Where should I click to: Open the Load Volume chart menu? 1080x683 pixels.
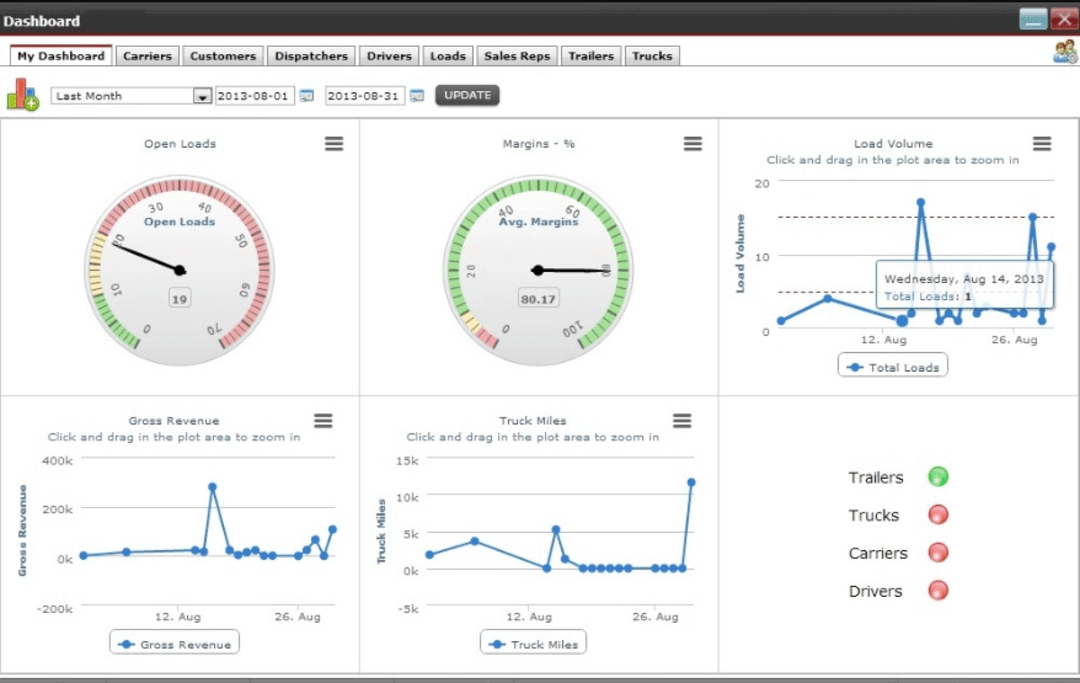tap(1041, 144)
